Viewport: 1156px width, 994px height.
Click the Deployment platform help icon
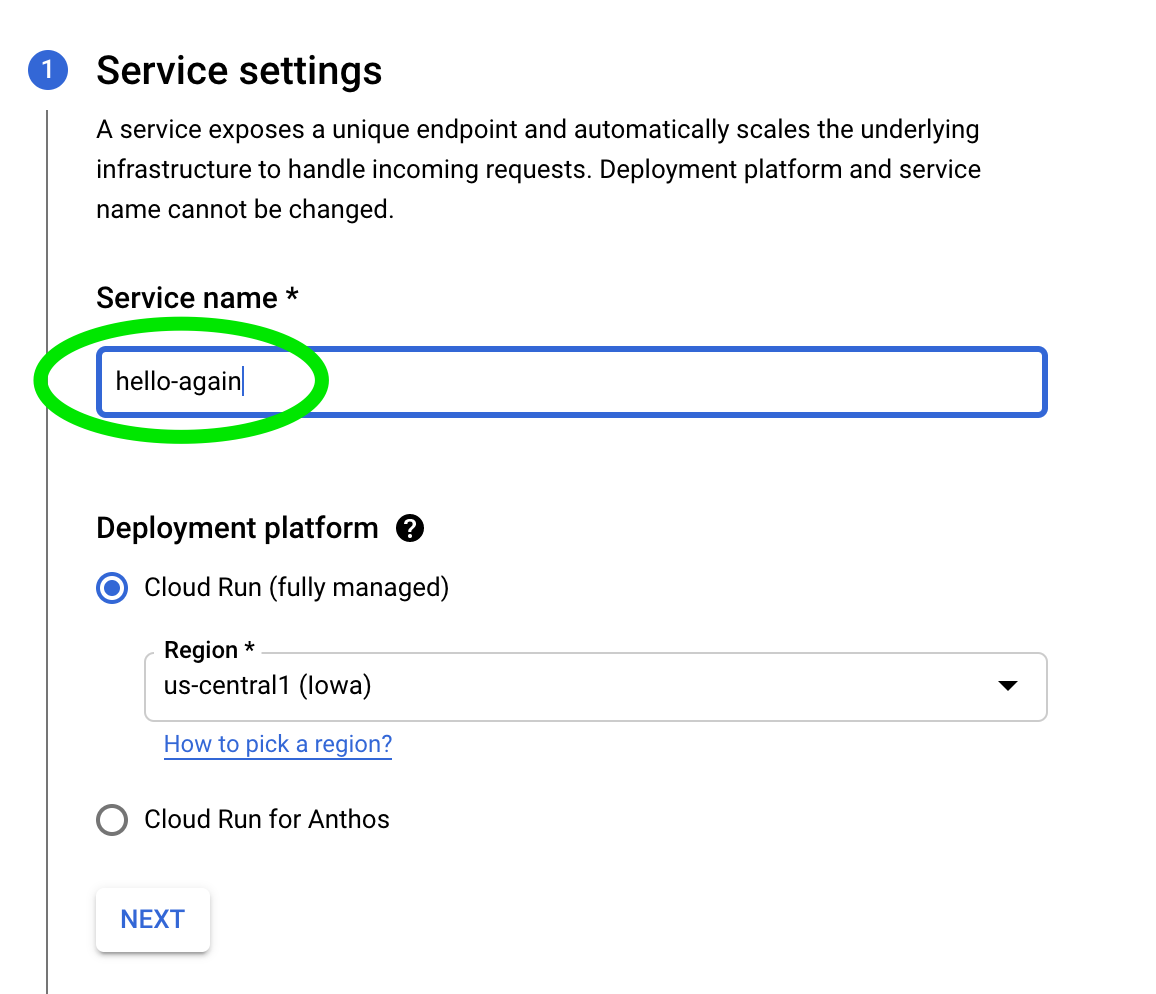(x=410, y=528)
